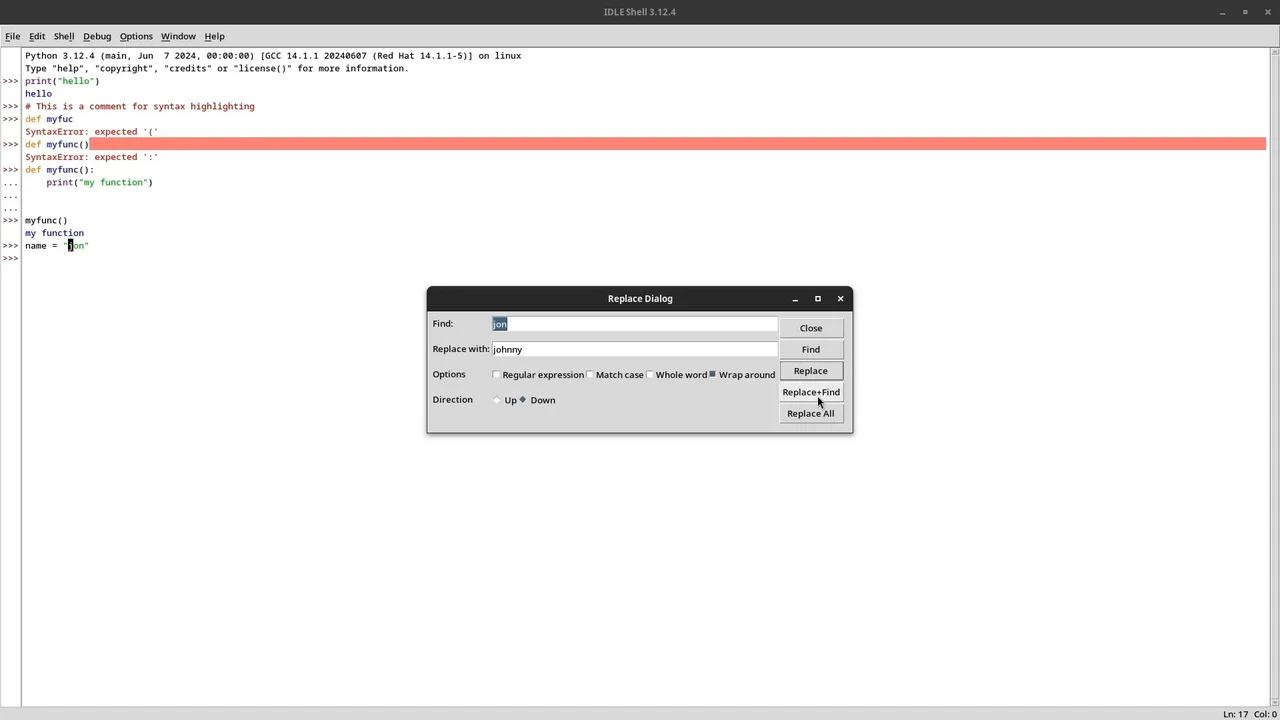The height and width of the screenshot is (720, 1280).
Task: Click the print("hello") line in shell
Action: 62,81
